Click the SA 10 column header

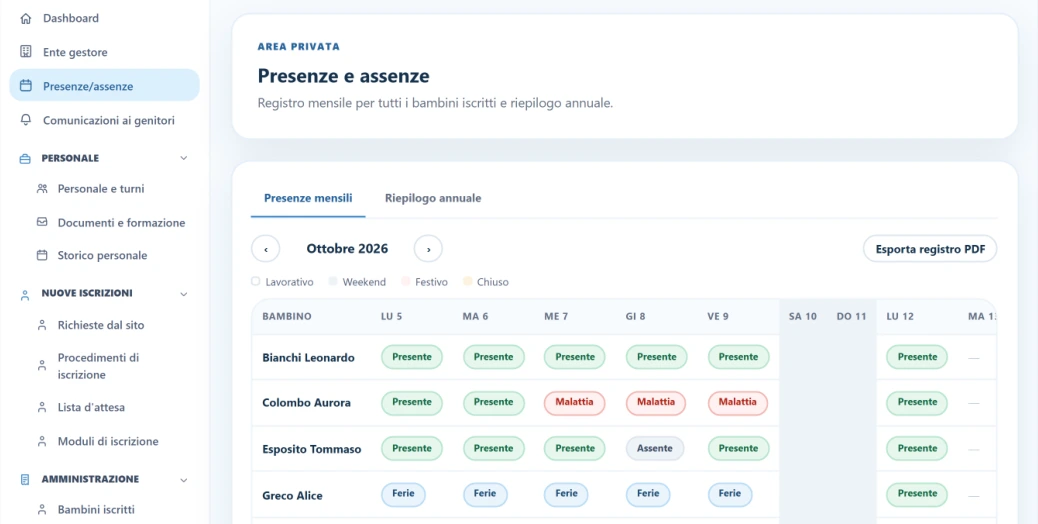pyautogui.click(x=802, y=316)
